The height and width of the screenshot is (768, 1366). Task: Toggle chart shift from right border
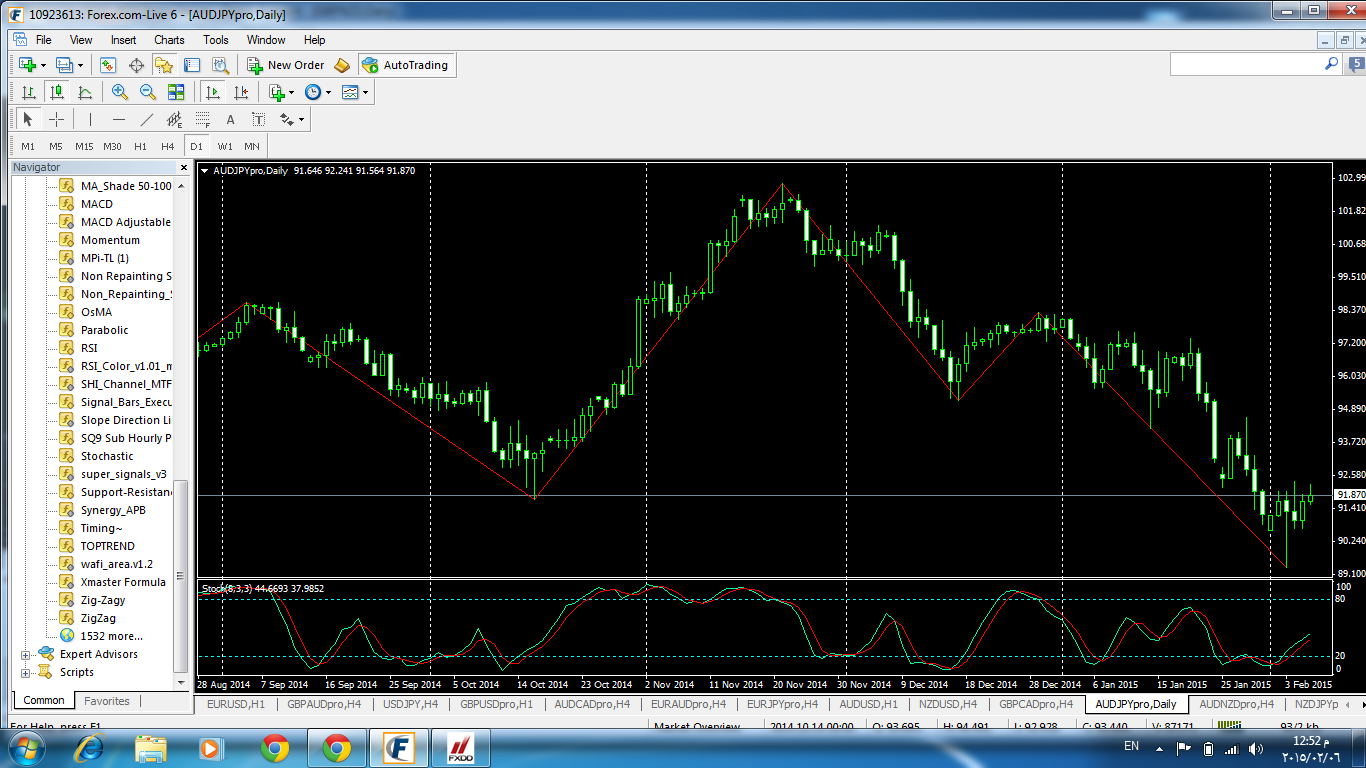pyautogui.click(x=241, y=92)
